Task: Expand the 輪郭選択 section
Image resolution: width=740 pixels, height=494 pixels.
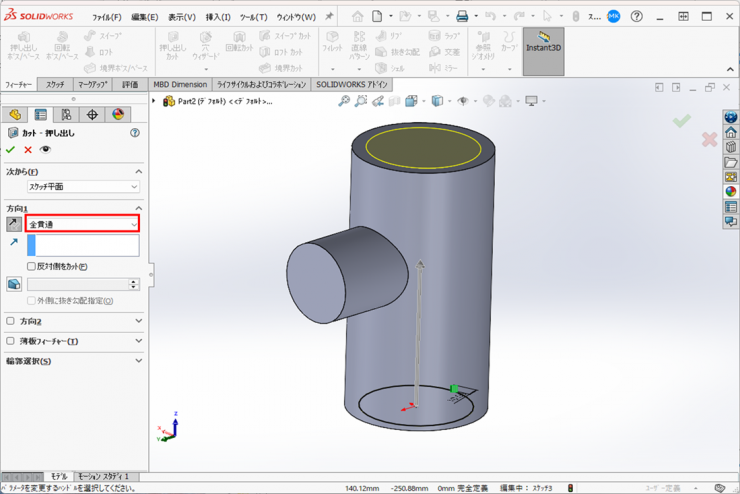Action: pos(138,361)
